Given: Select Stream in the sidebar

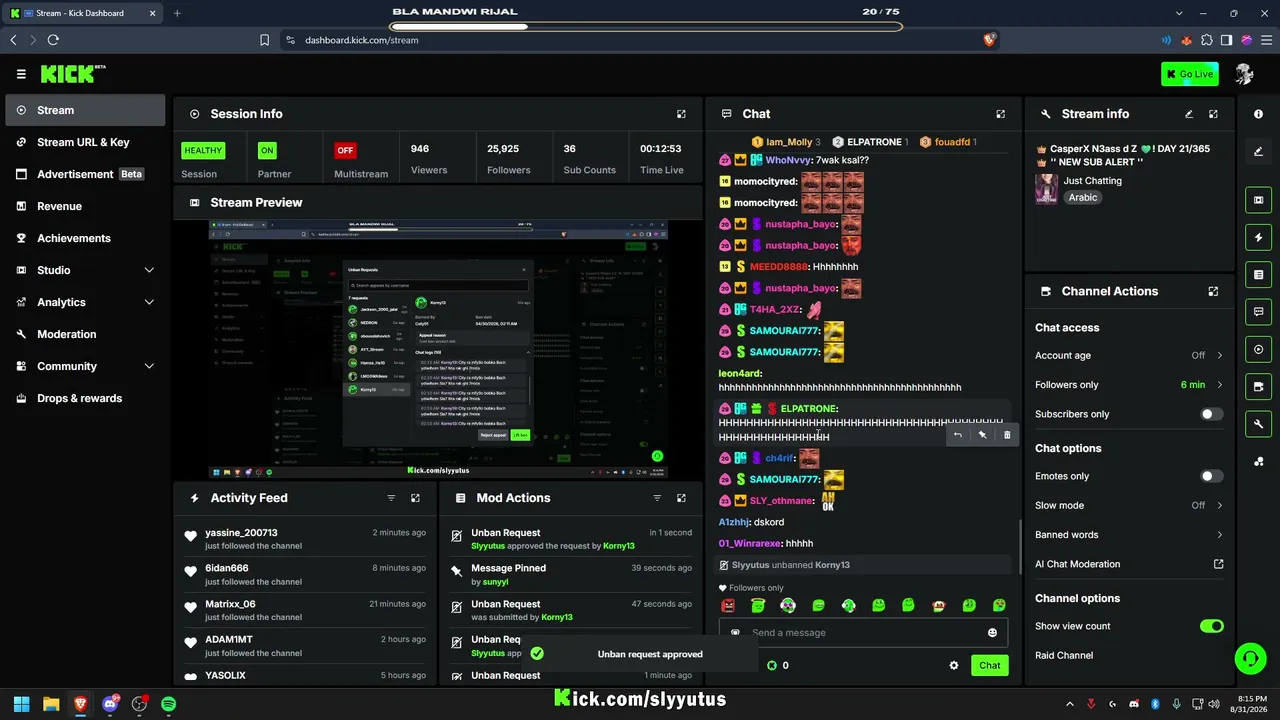Looking at the screenshot, I should click(85, 110).
